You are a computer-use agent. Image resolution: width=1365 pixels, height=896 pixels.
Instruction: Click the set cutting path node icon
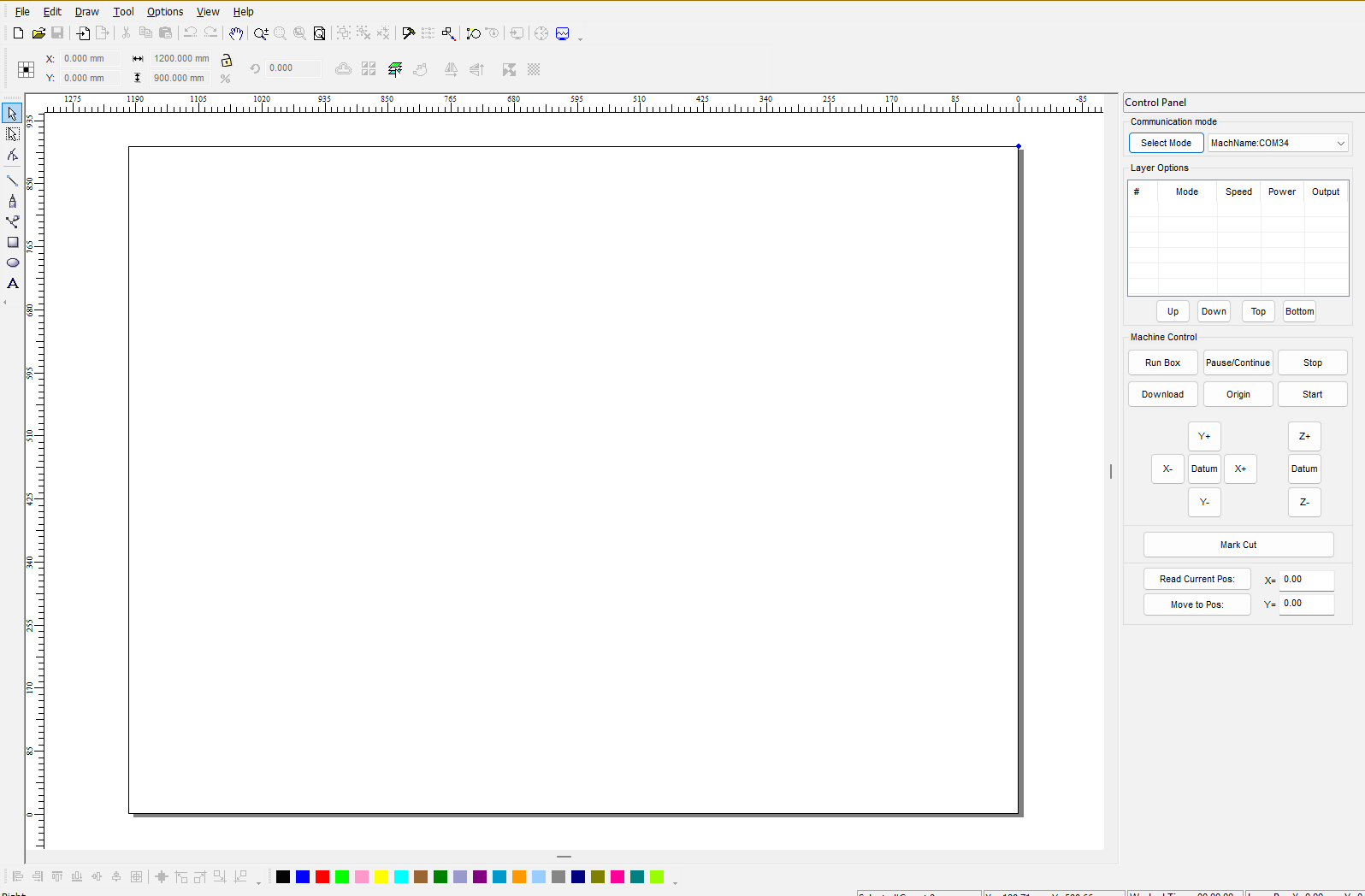[x=473, y=33]
